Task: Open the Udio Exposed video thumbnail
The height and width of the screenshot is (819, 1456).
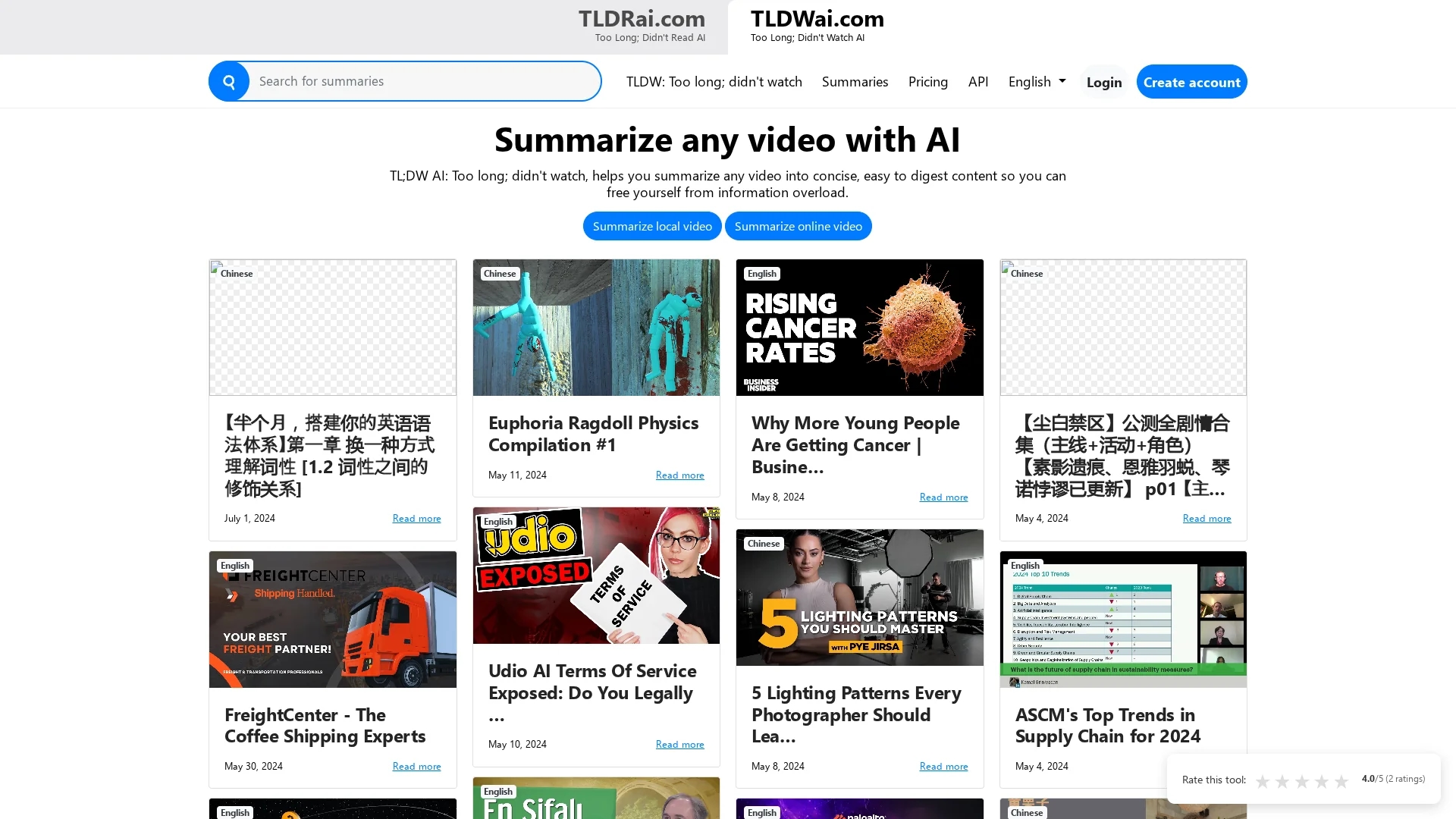Action: pyautogui.click(x=596, y=576)
